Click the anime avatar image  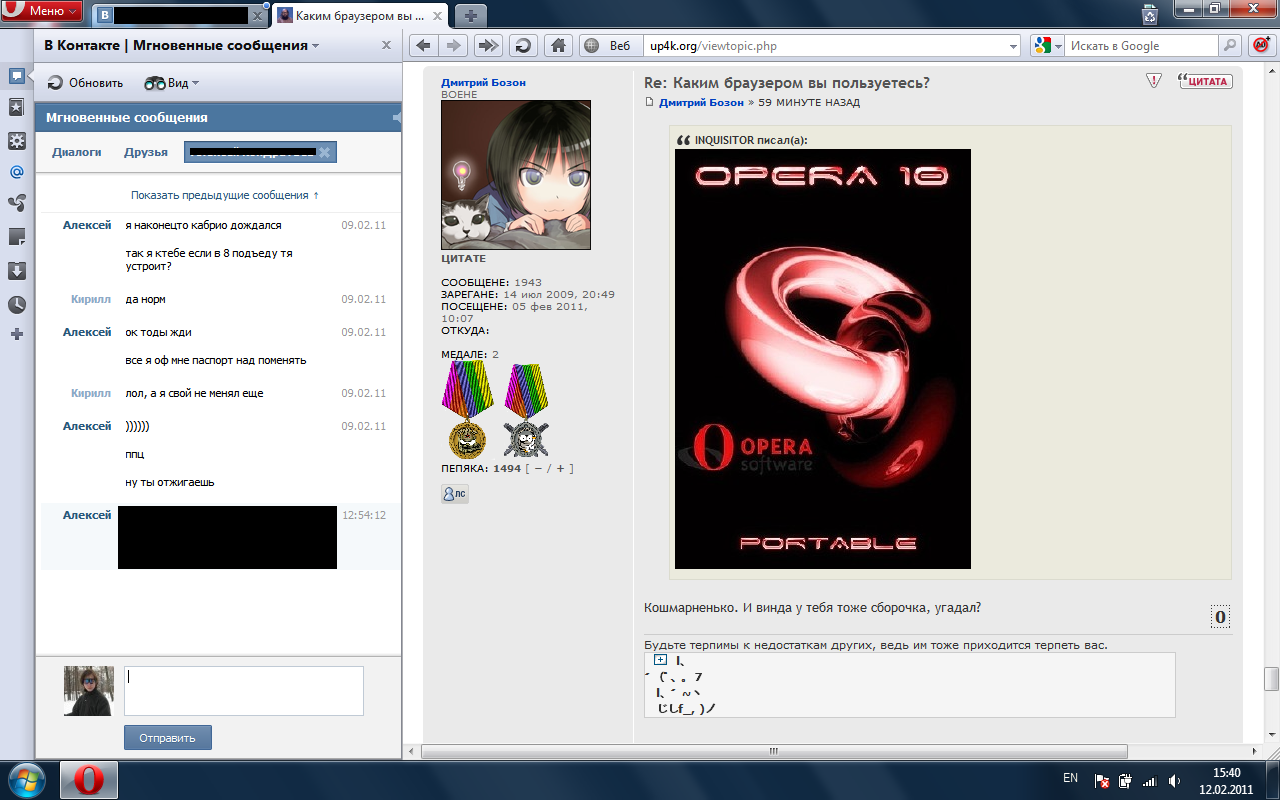[516, 175]
